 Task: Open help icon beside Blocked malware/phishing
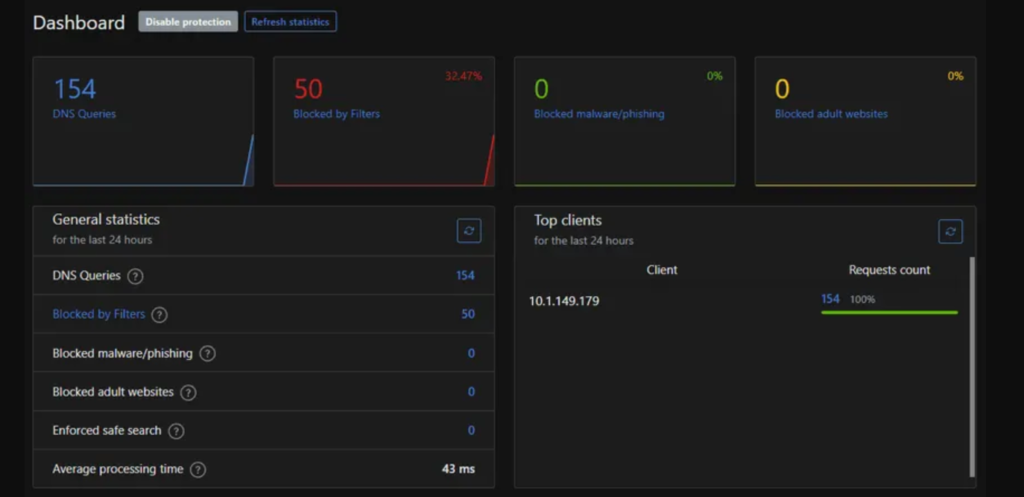click(x=208, y=353)
